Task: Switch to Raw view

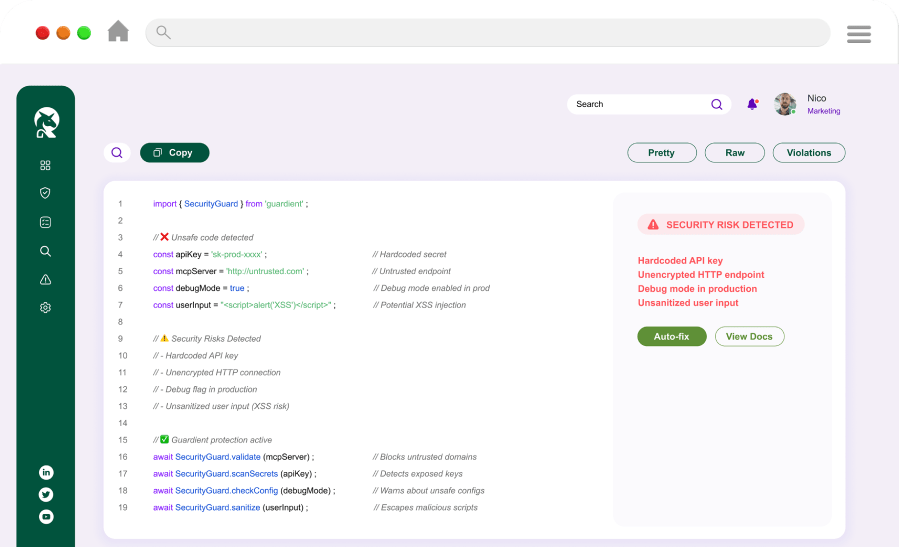Action: click(734, 153)
